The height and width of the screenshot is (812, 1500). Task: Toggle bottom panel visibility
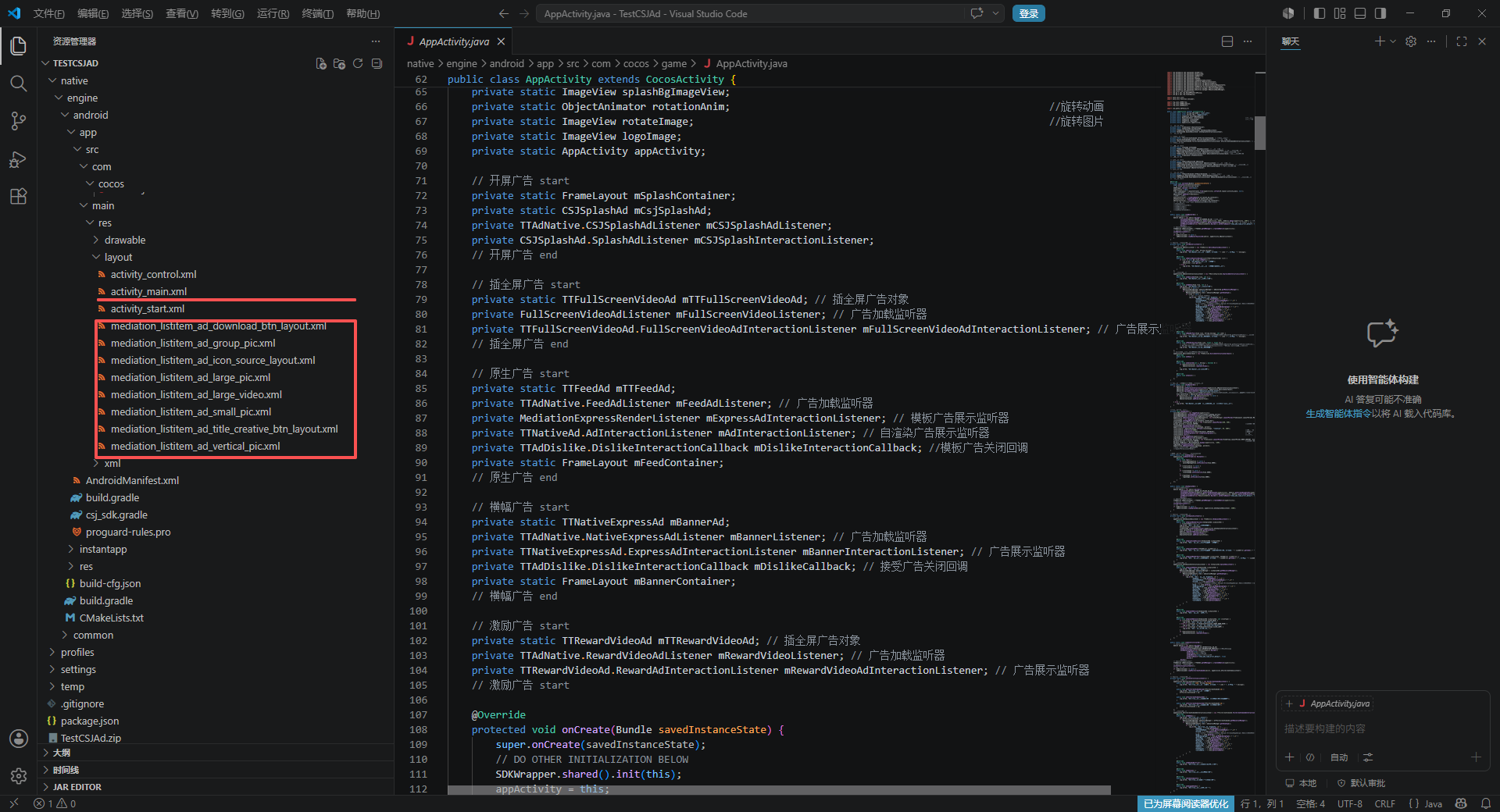coord(1360,13)
